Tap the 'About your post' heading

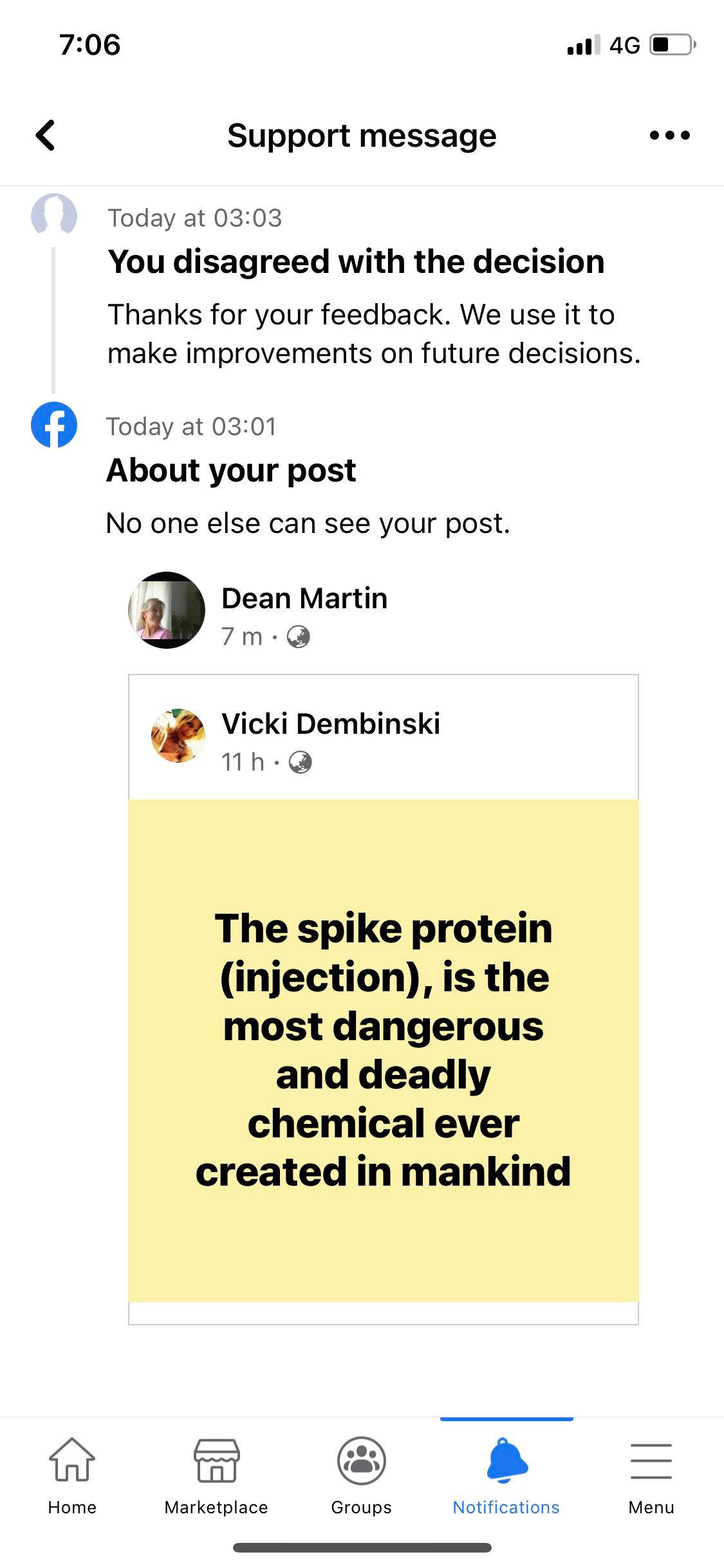[231, 470]
